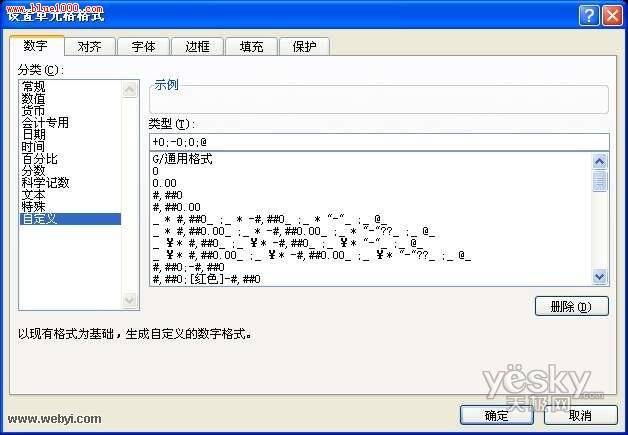This screenshot has width=628, height=435.
Task: Open the 保护 tab
Action: tap(304, 46)
